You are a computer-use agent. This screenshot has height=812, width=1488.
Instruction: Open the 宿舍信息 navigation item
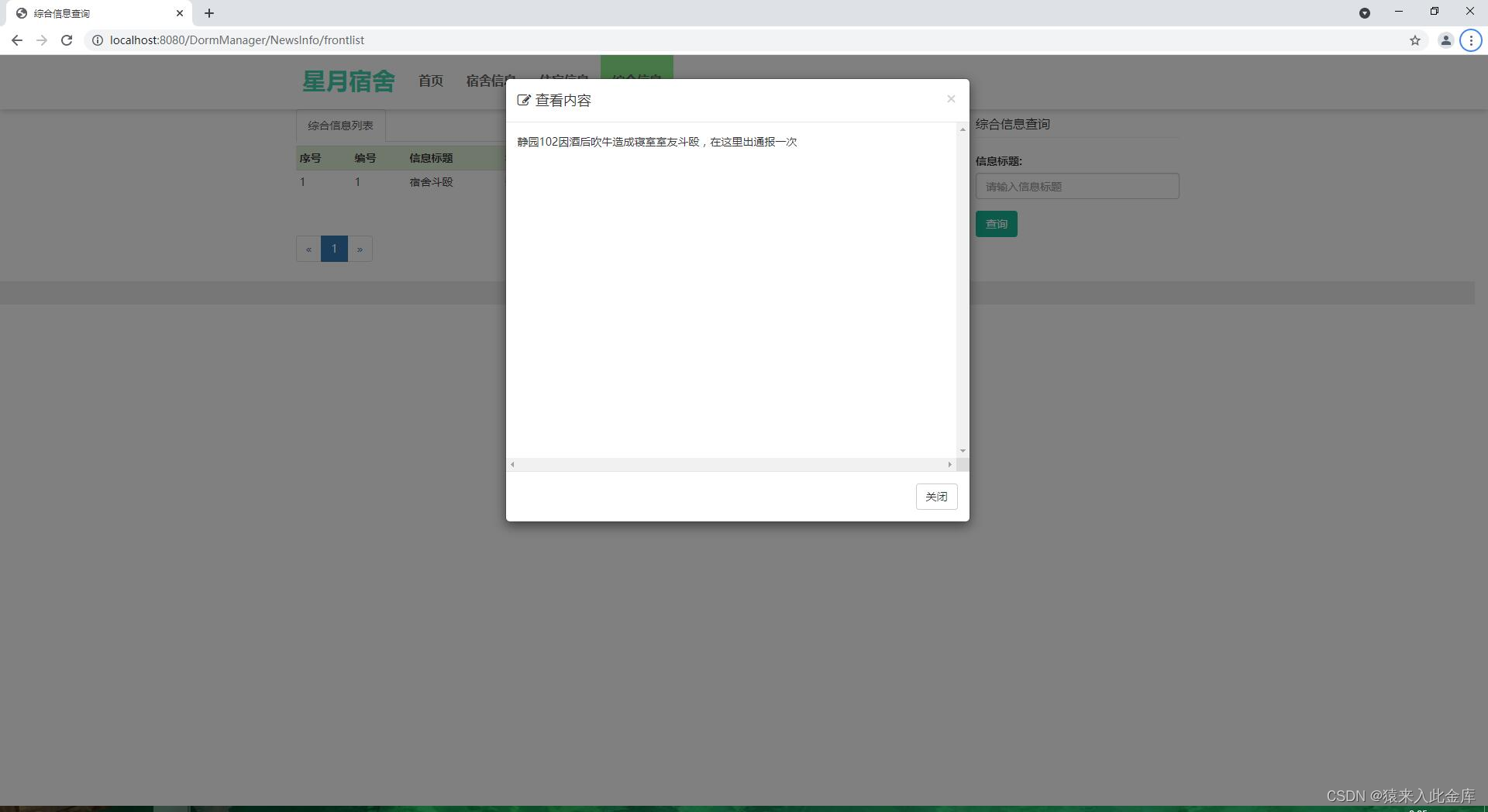(490, 81)
